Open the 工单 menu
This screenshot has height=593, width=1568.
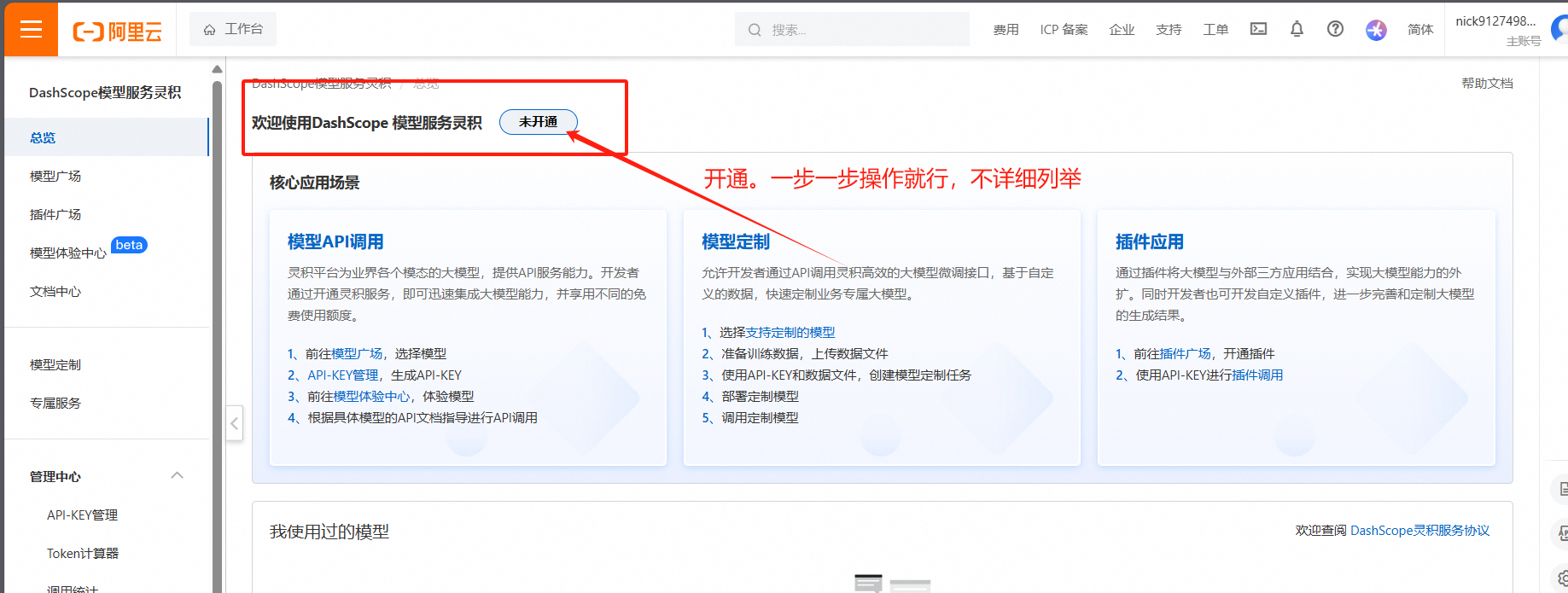tap(1215, 30)
